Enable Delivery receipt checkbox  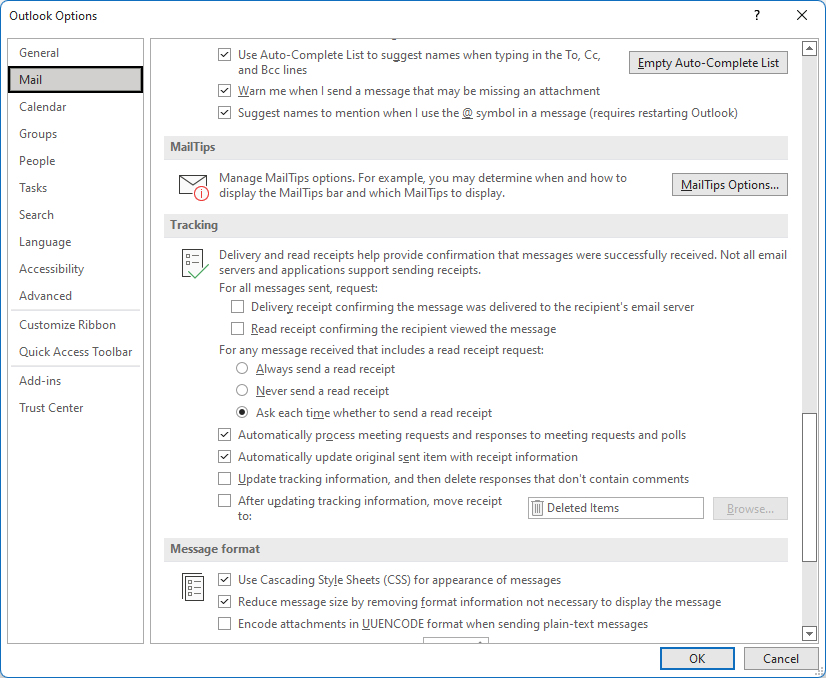(238, 307)
